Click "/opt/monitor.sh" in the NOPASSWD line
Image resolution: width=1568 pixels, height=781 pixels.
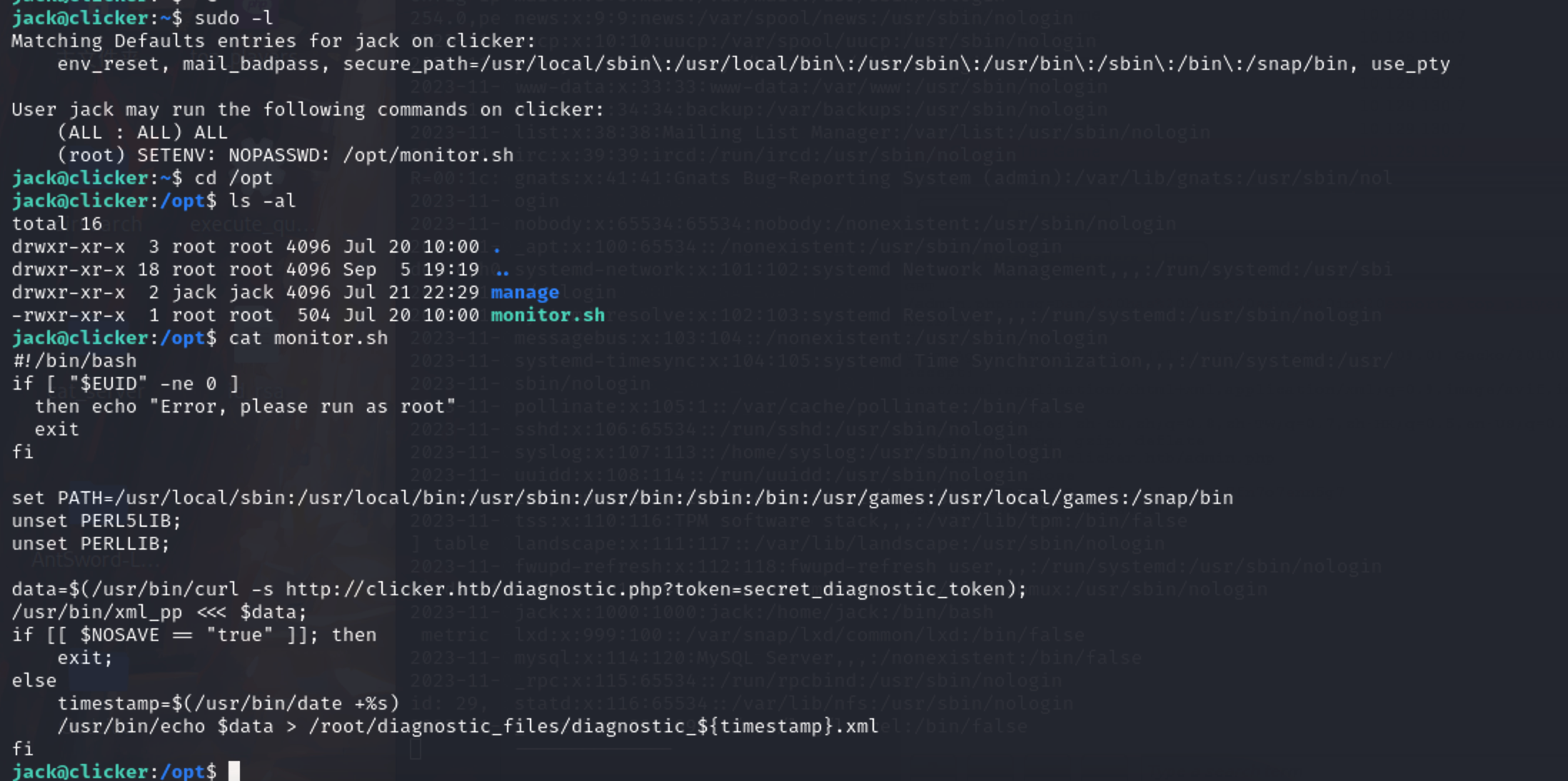point(428,156)
